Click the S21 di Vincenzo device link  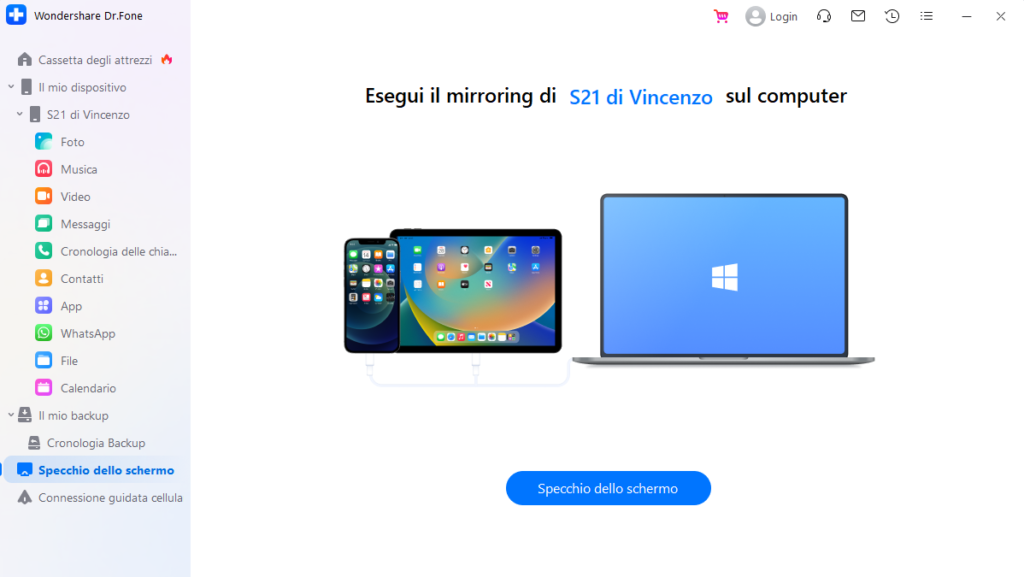pyautogui.click(x=641, y=97)
